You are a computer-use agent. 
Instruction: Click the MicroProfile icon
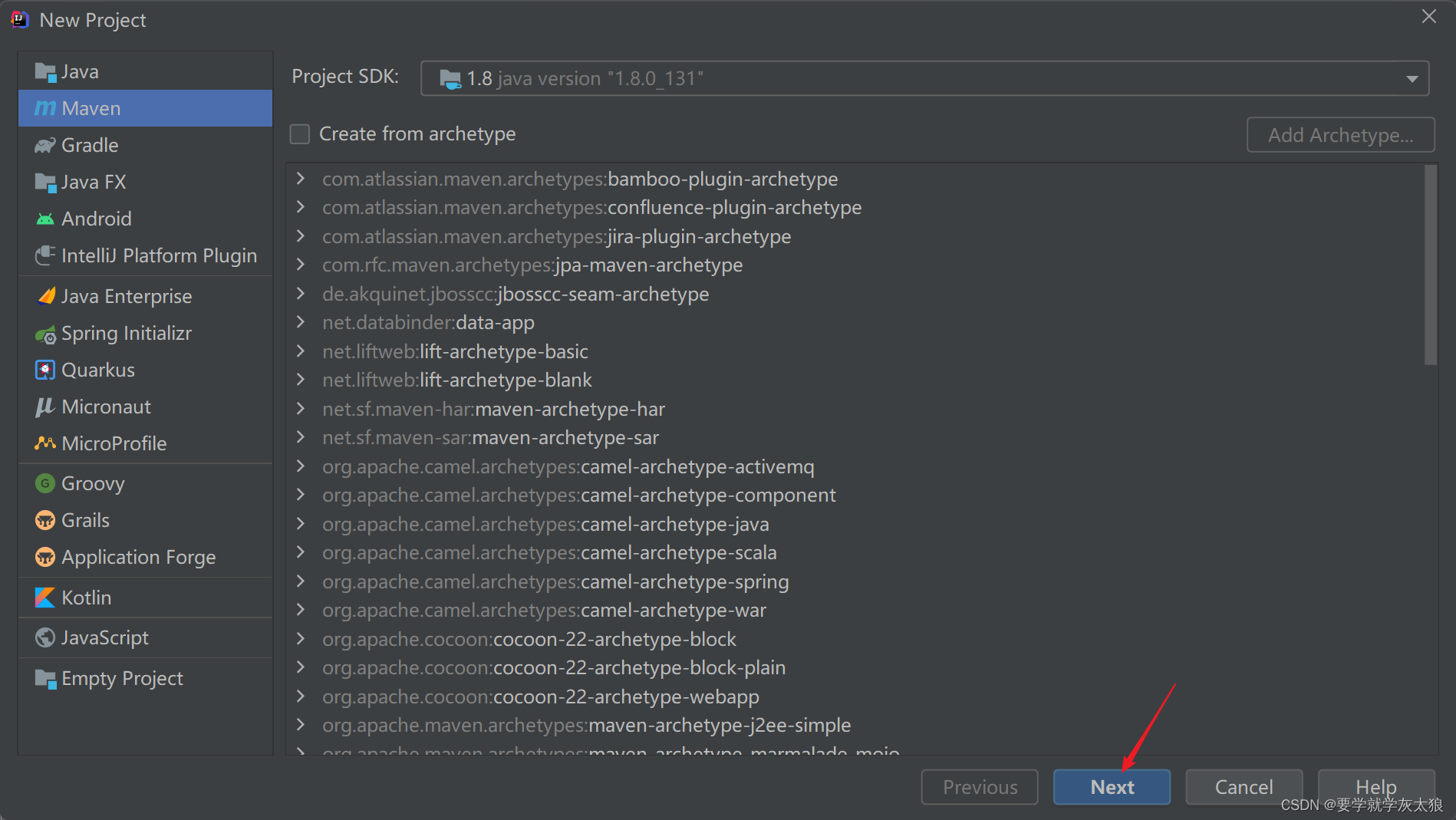pyautogui.click(x=45, y=443)
